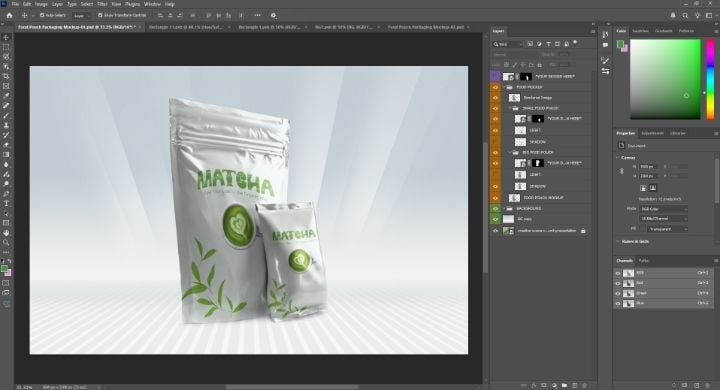The height and width of the screenshot is (390, 720).
Task: Click the foreground color swatch in toolbar
Action: 4,269
